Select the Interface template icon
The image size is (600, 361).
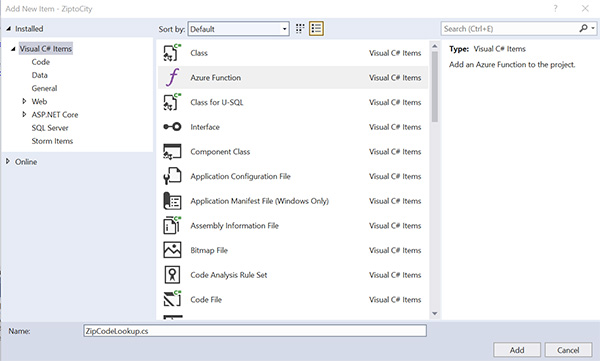(172, 127)
